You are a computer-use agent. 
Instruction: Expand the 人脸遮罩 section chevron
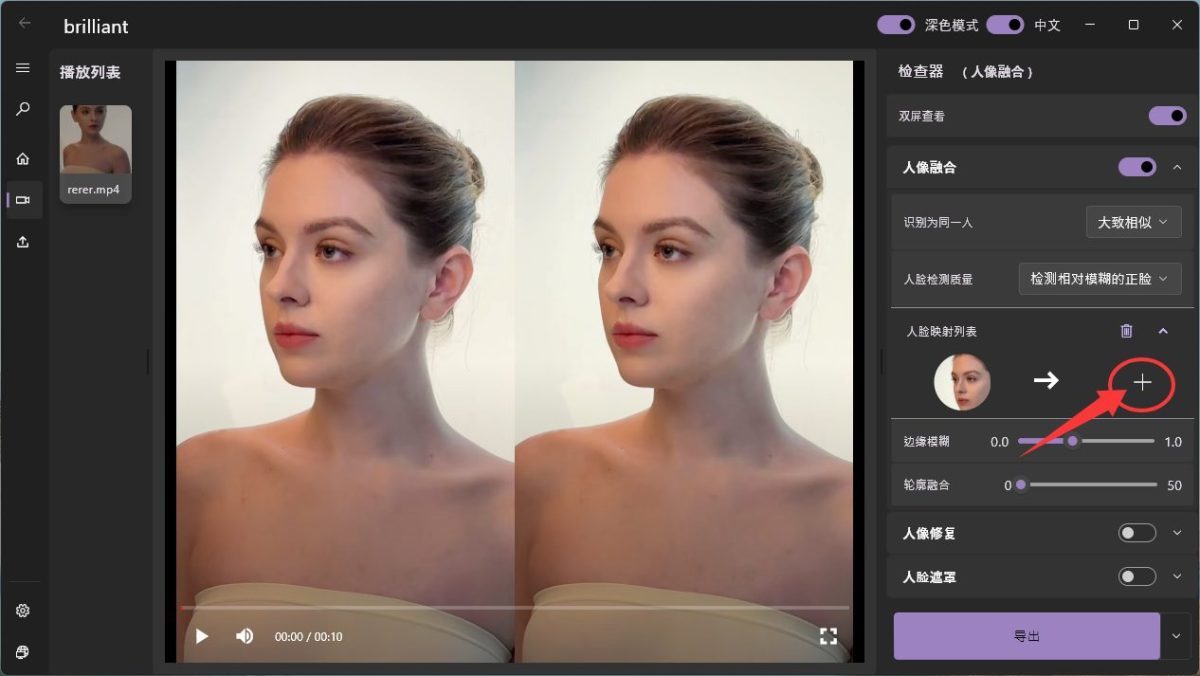pyautogui.click(x=1177, y=577)
